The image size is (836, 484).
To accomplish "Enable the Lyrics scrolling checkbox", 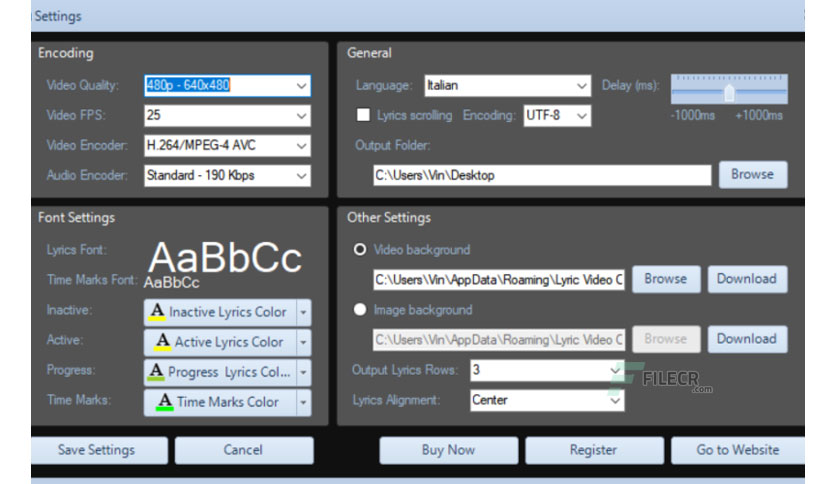I will click(363, 115).
